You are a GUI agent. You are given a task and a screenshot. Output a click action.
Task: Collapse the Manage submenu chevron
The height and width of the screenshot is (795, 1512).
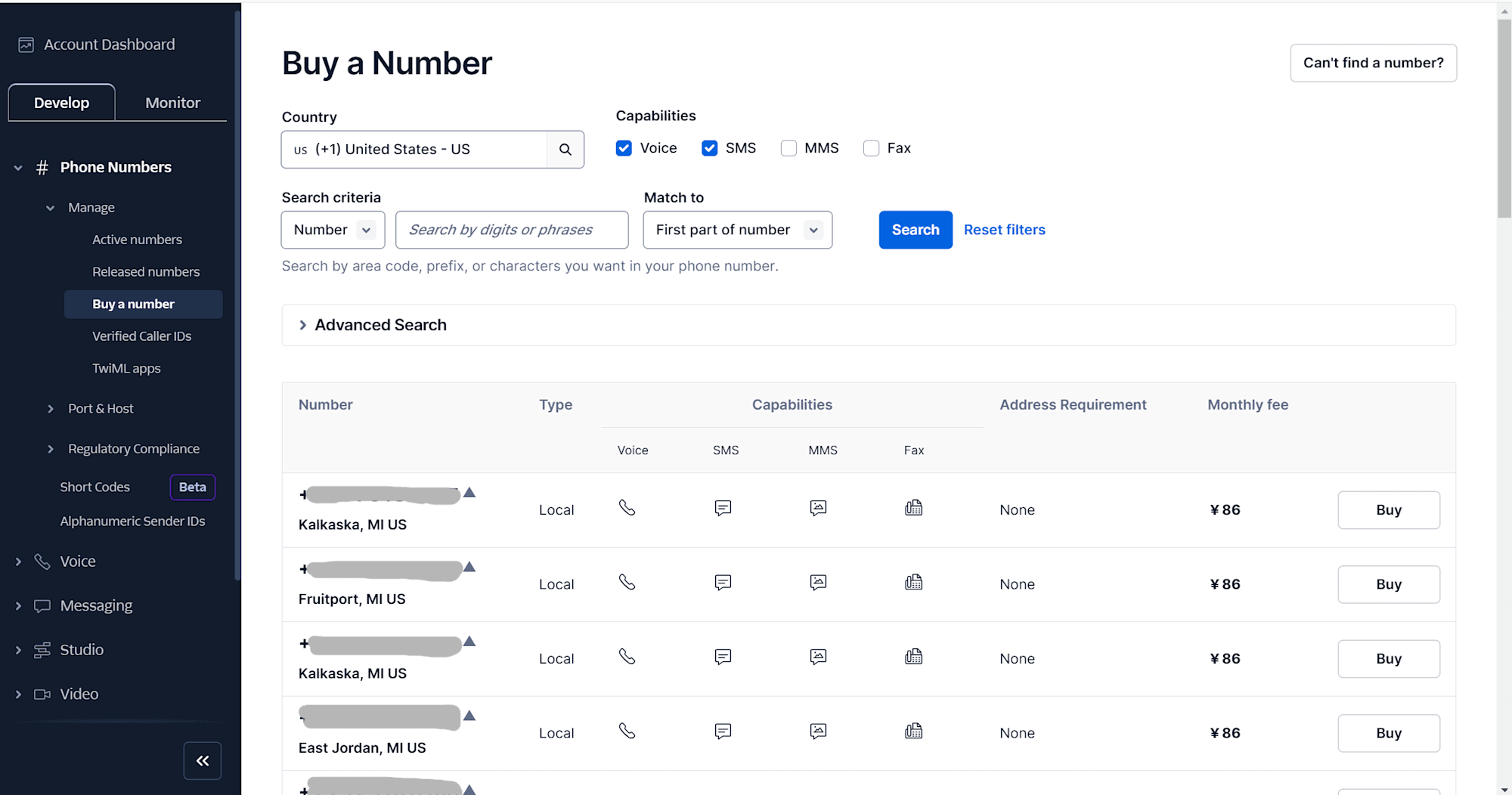point(50,208)
